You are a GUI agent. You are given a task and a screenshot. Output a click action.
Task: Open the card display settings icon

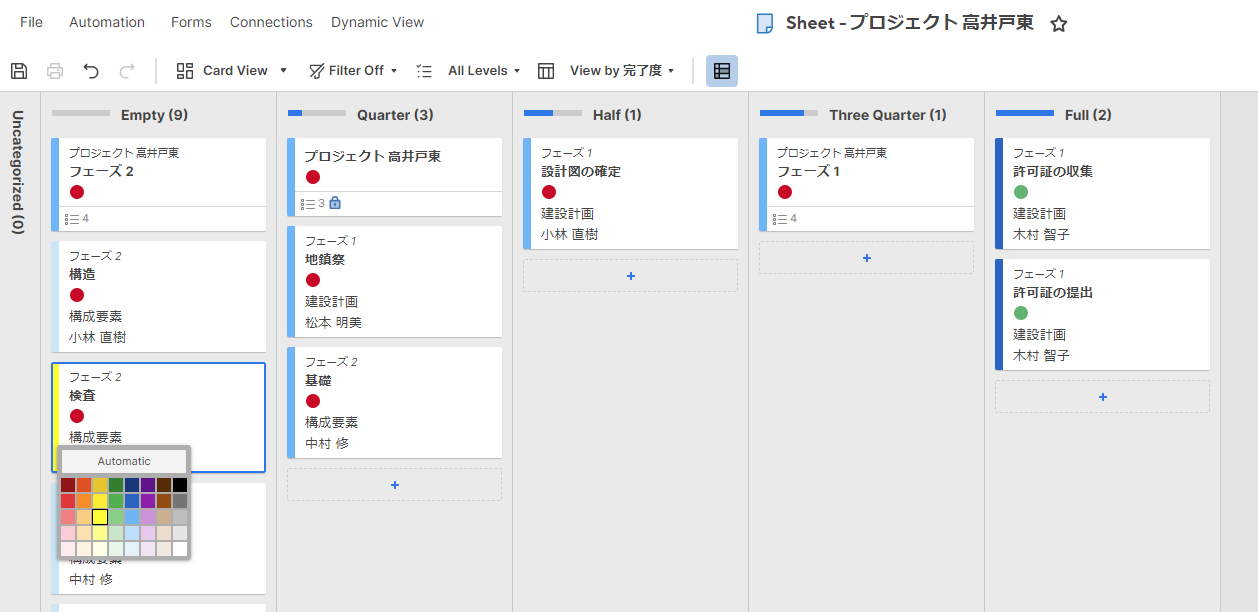[x=721, y=70]
